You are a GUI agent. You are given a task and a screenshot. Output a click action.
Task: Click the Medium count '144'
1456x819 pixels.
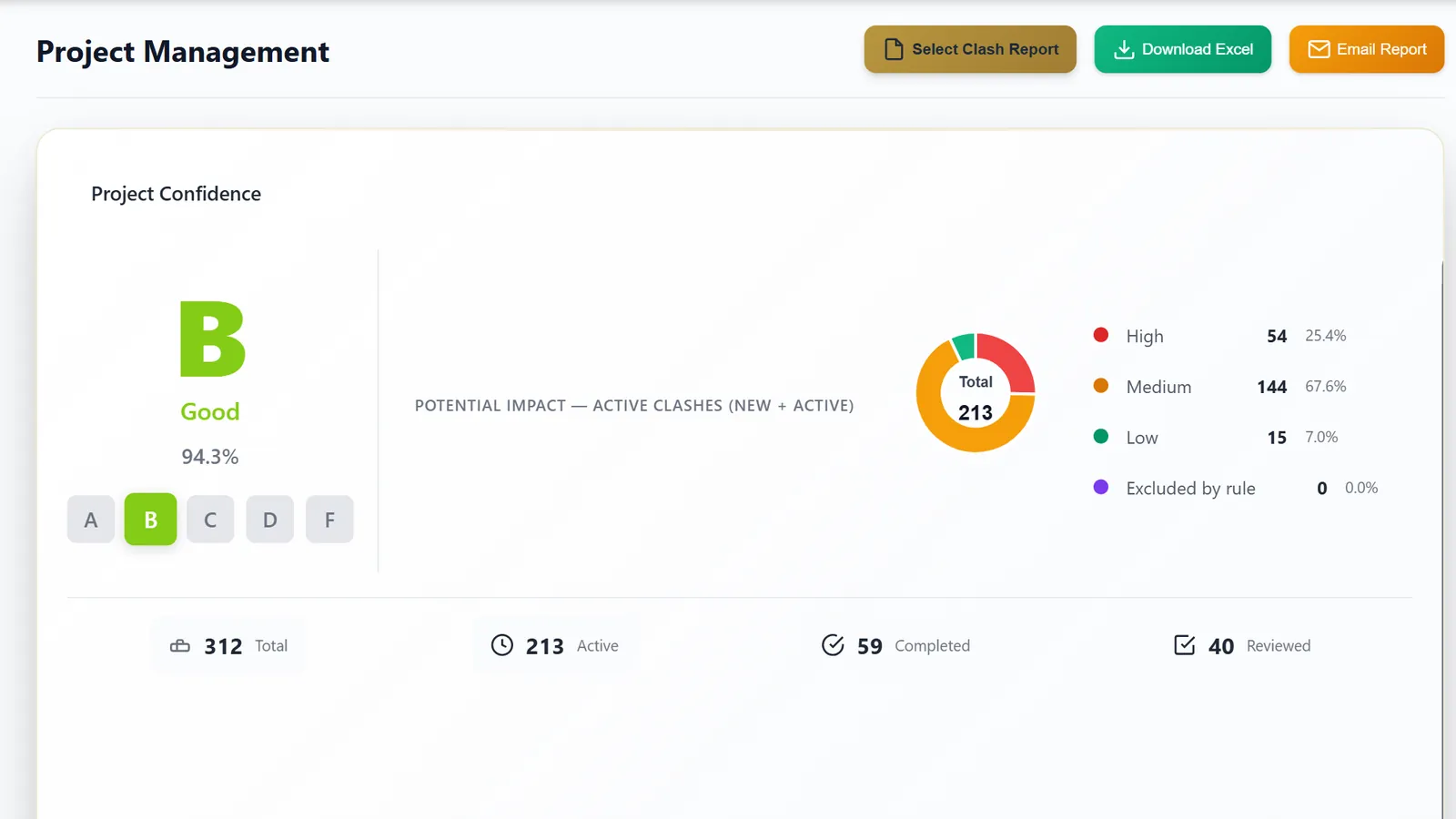pyautogui.click(x=1272, y=388)
